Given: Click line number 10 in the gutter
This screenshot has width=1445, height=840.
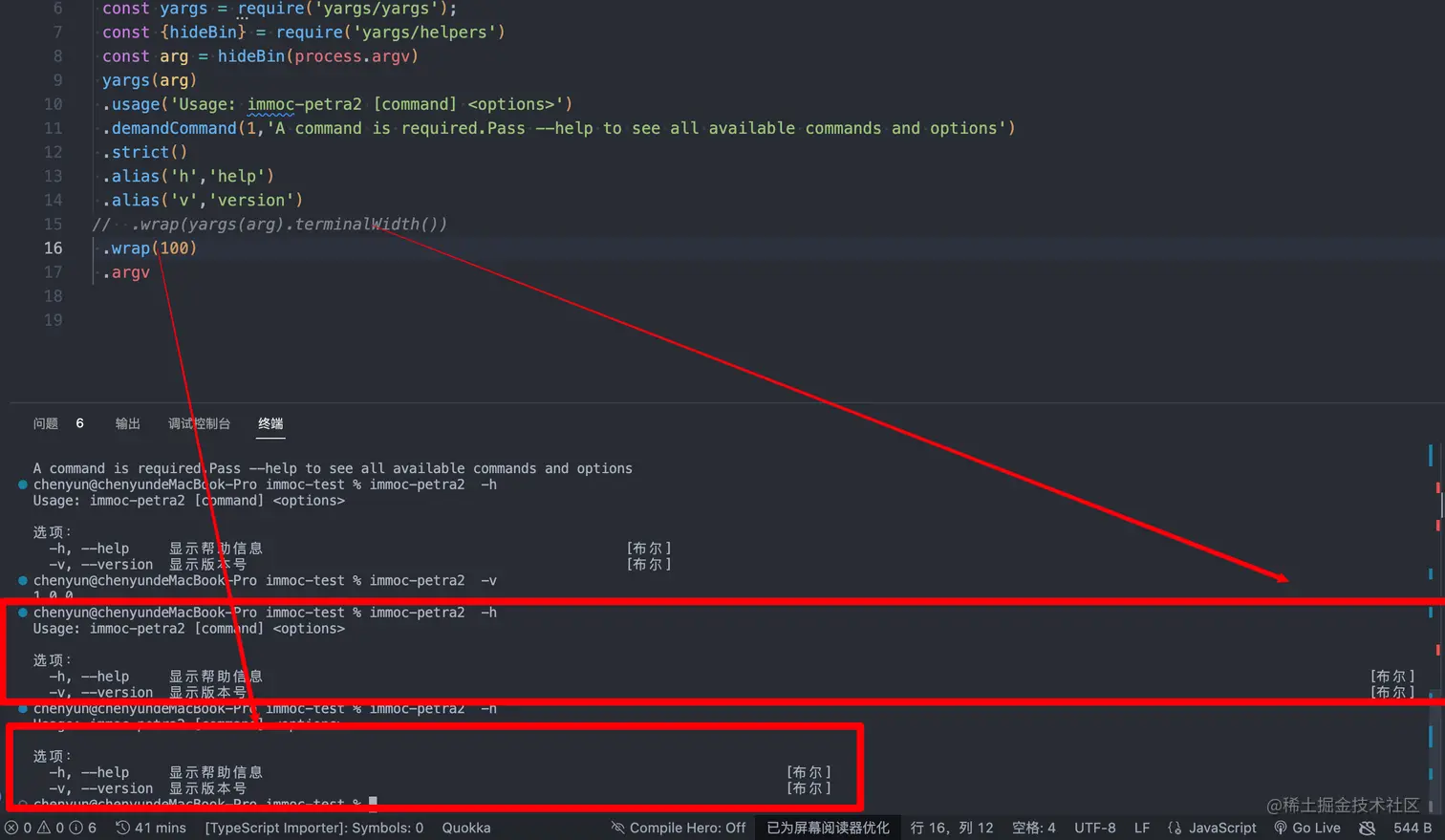Looking at the screenshot, I should pos(54,104).
